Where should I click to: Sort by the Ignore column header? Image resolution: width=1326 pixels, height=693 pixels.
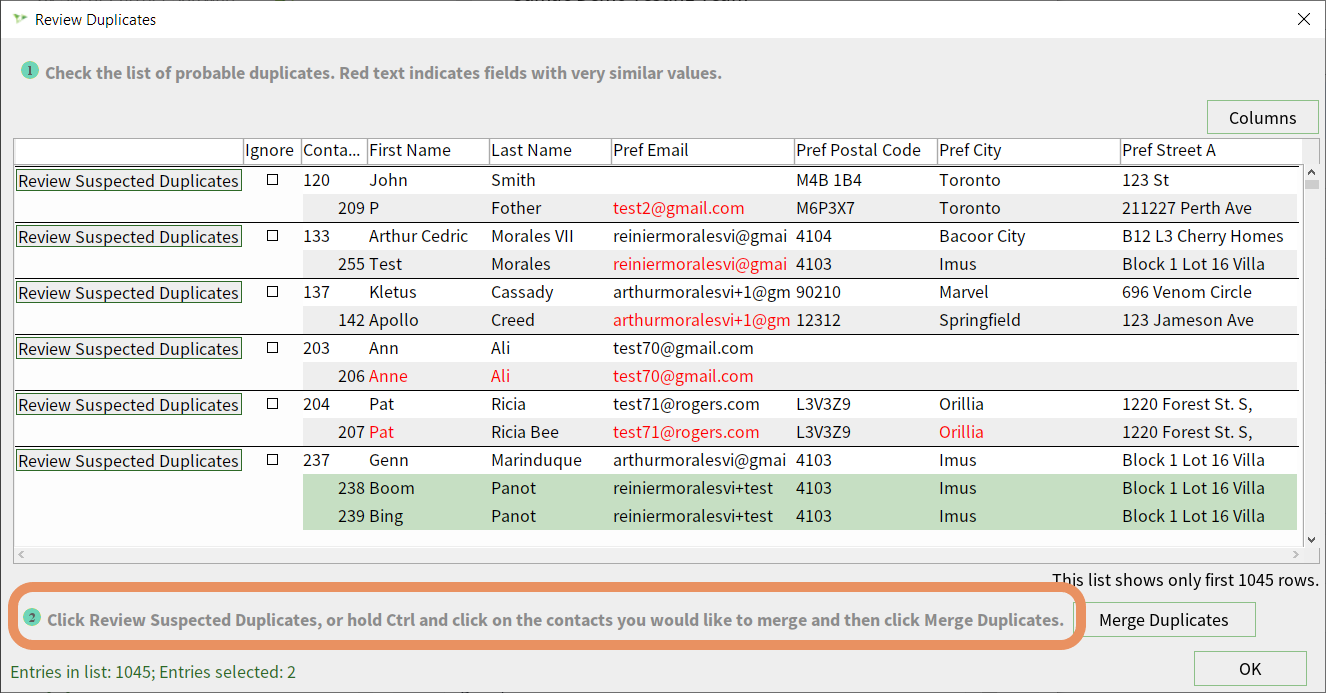click(271, 151)
